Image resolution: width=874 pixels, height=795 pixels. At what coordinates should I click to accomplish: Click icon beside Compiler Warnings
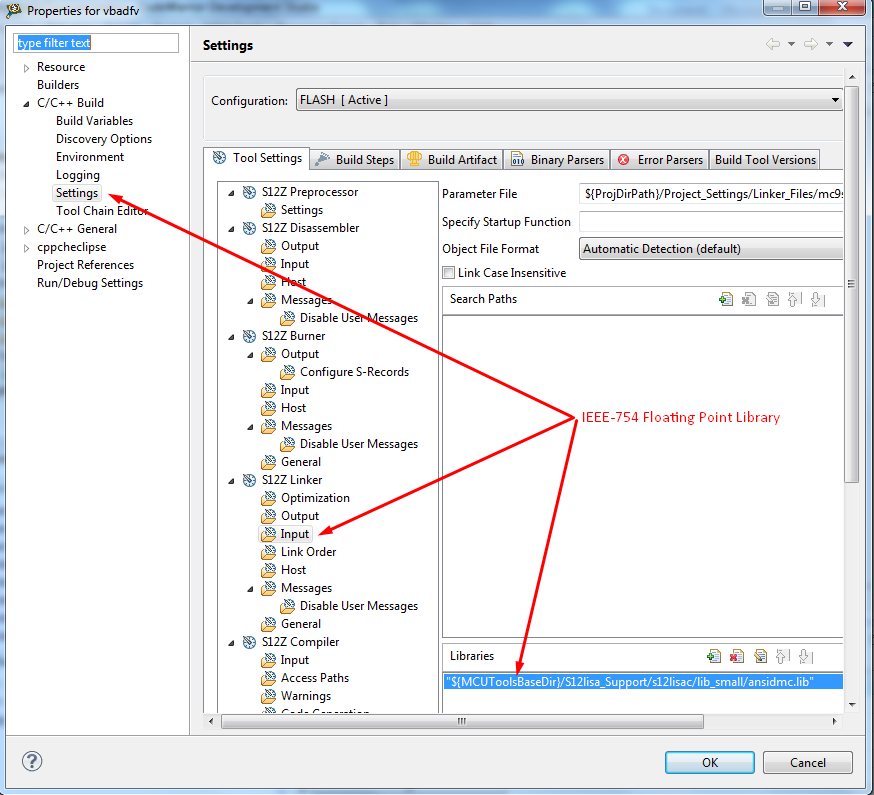(x=269, y=696)
